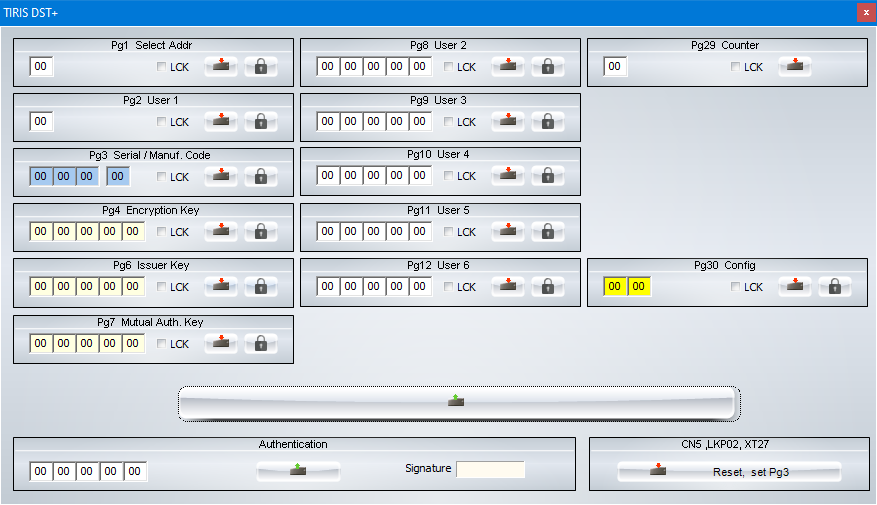Click the Authentication send button
The image size is (877, 505).
298,471
